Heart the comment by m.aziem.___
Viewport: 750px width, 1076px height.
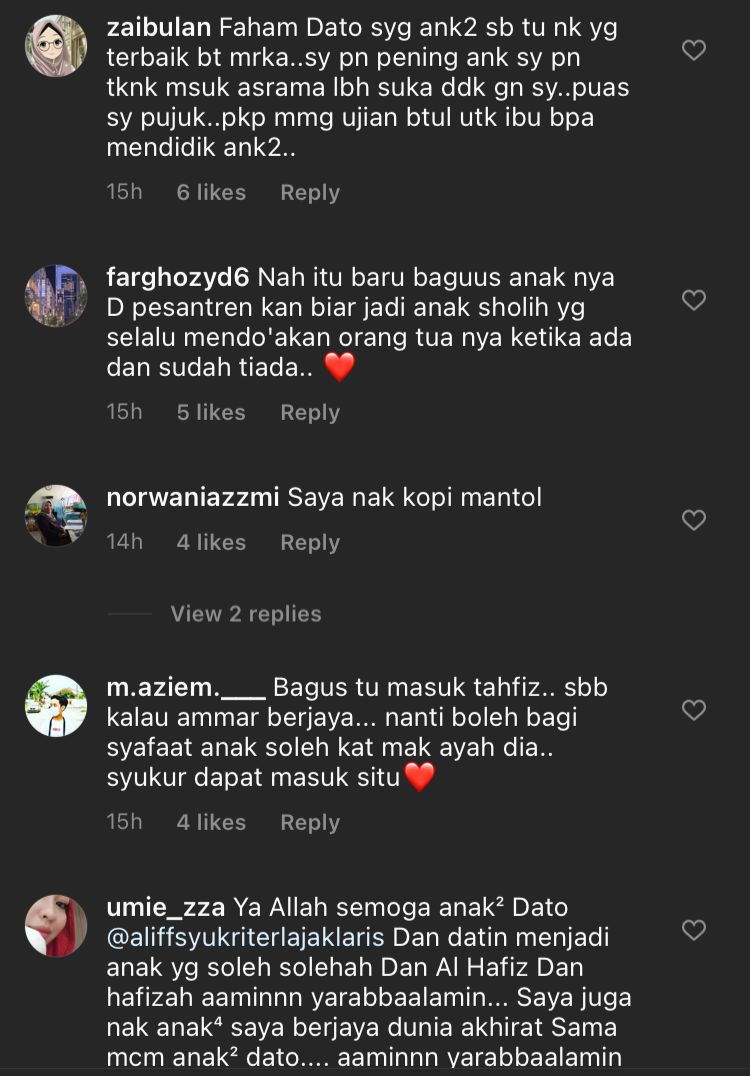(x=694, y=710)
